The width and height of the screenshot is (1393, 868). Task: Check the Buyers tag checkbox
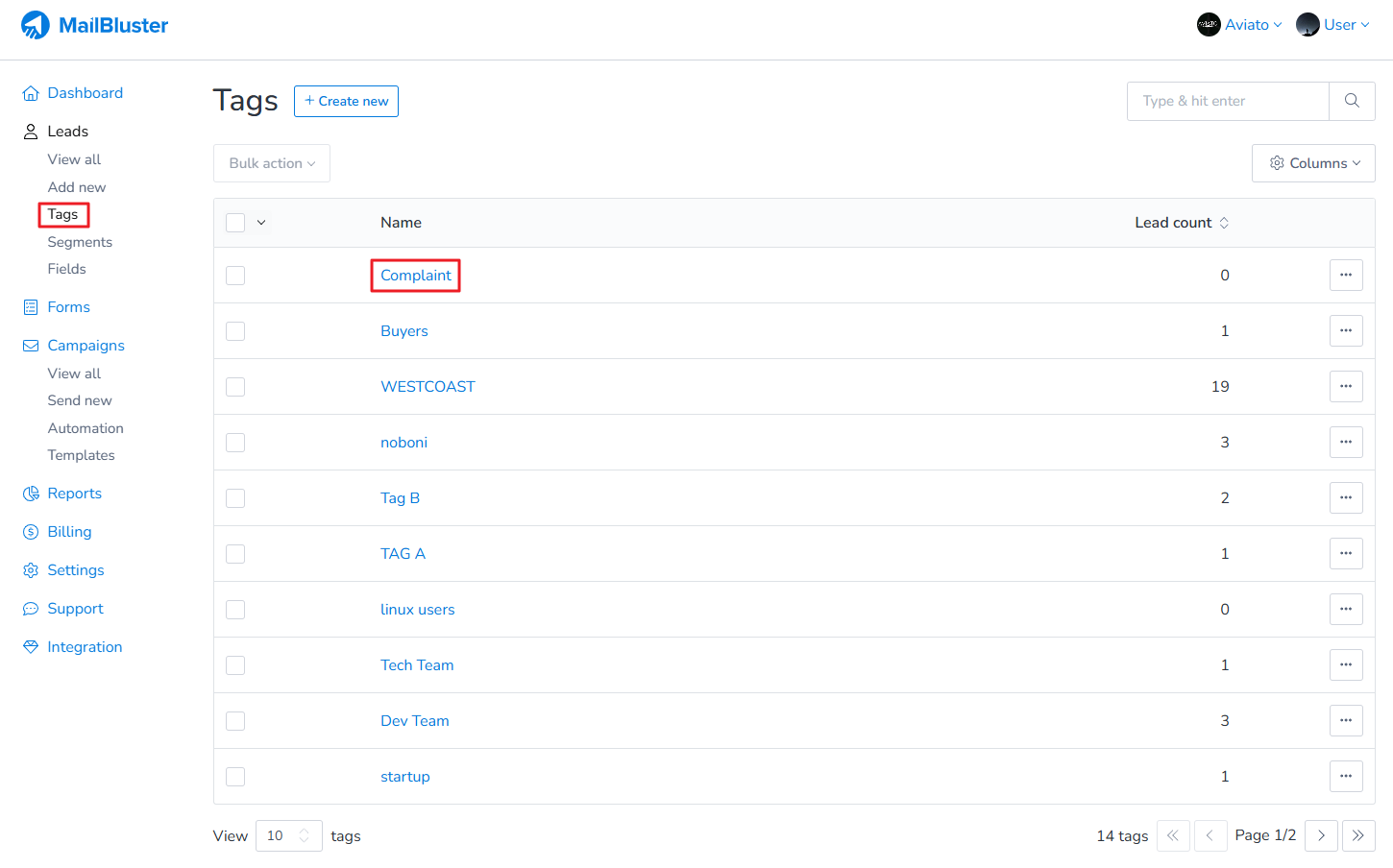(x=235, y=331)
